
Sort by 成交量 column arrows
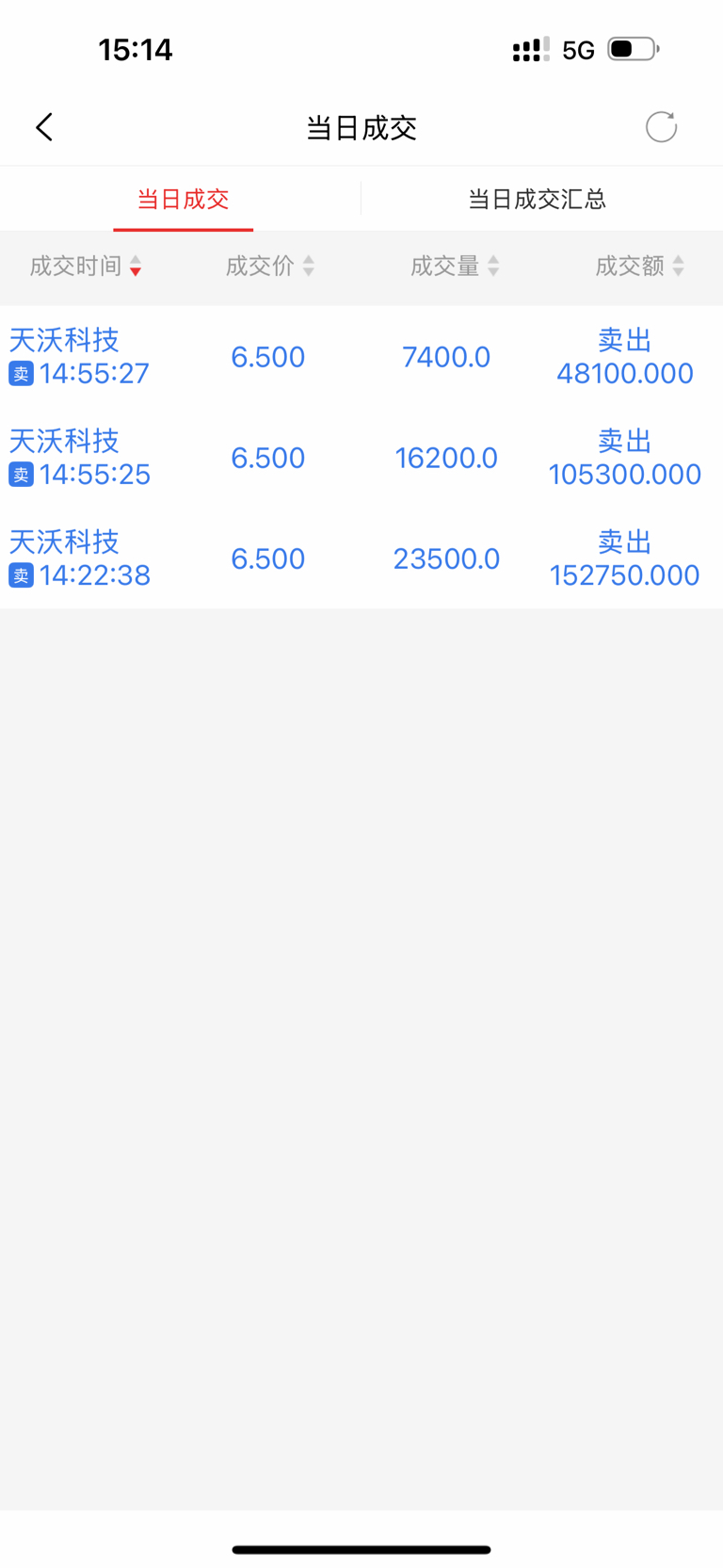[x=493, y=267]
